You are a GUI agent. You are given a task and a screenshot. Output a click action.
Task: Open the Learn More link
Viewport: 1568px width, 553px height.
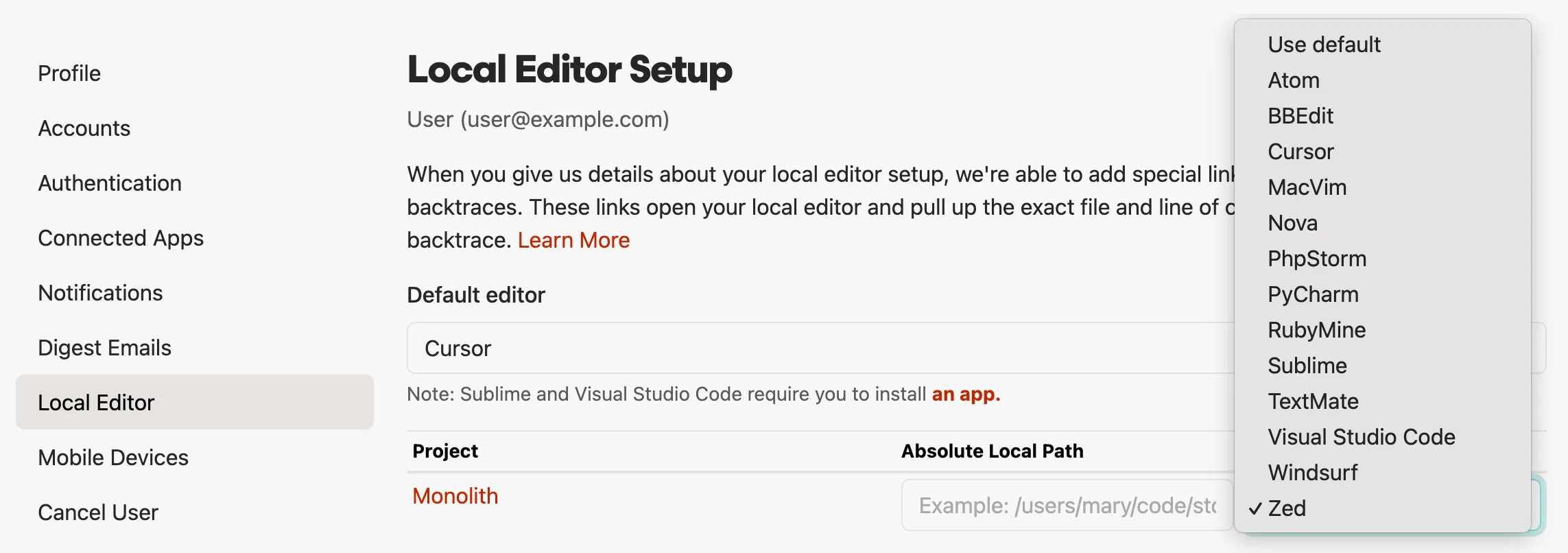click(573, 240)
